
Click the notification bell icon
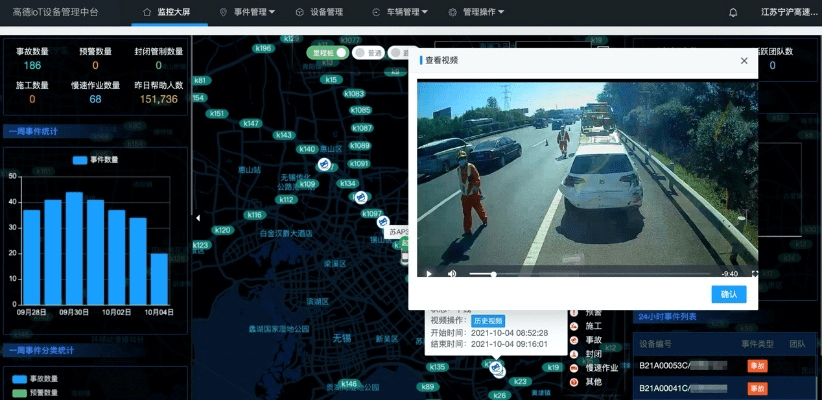733,13
